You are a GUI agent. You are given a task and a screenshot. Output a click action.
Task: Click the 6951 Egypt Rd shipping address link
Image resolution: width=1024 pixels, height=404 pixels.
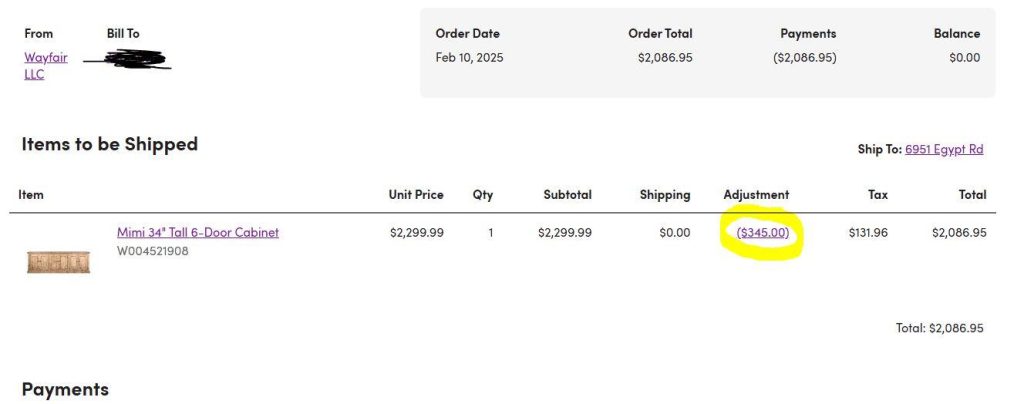pos(944,149)
